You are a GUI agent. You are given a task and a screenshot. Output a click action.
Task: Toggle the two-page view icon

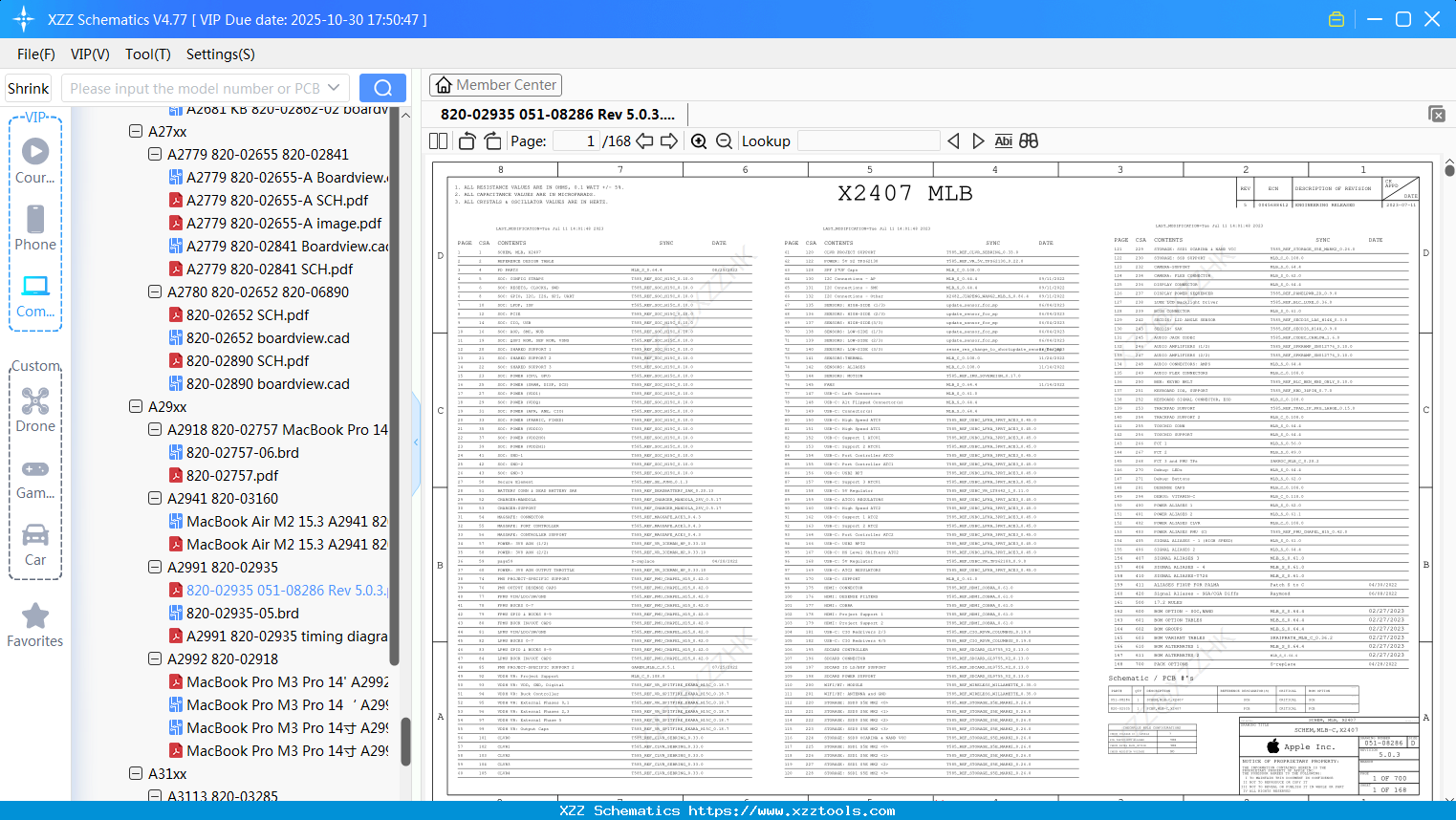pos(439,141)
